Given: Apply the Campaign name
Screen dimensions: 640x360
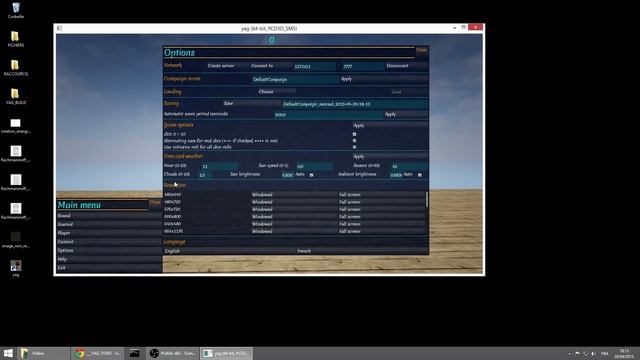Looking at the screenshot, I should pos(384,79).
